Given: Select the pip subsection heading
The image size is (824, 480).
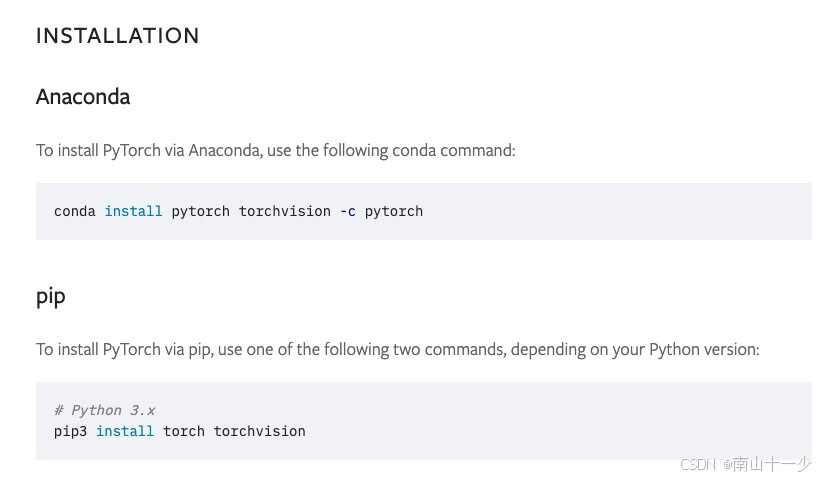Looking at the screenshot, I should click(50, 297).
